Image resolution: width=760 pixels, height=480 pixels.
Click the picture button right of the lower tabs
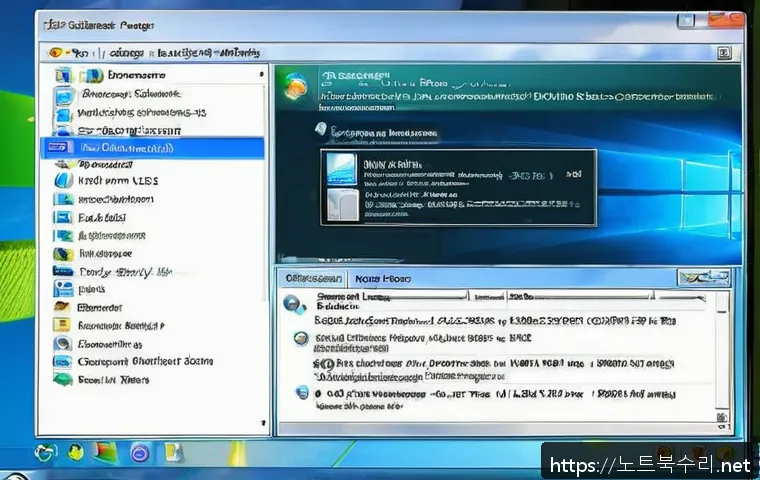(x=703, y=278)
